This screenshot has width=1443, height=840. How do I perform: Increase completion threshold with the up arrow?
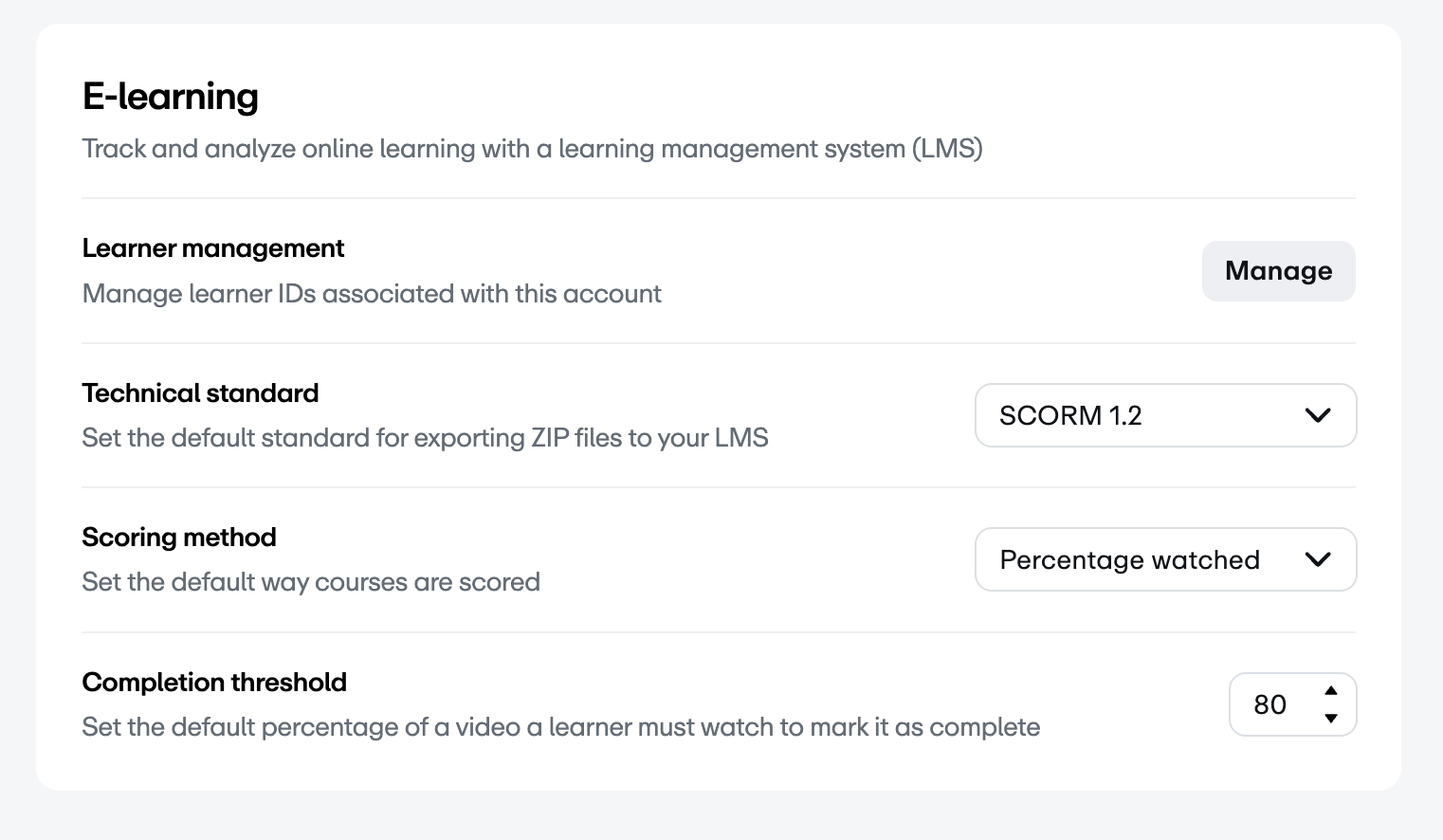pos(1331,690)
